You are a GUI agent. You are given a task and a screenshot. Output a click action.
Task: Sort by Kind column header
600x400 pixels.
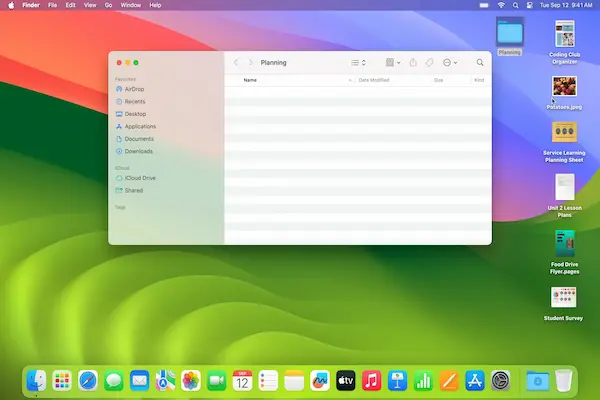479,80
